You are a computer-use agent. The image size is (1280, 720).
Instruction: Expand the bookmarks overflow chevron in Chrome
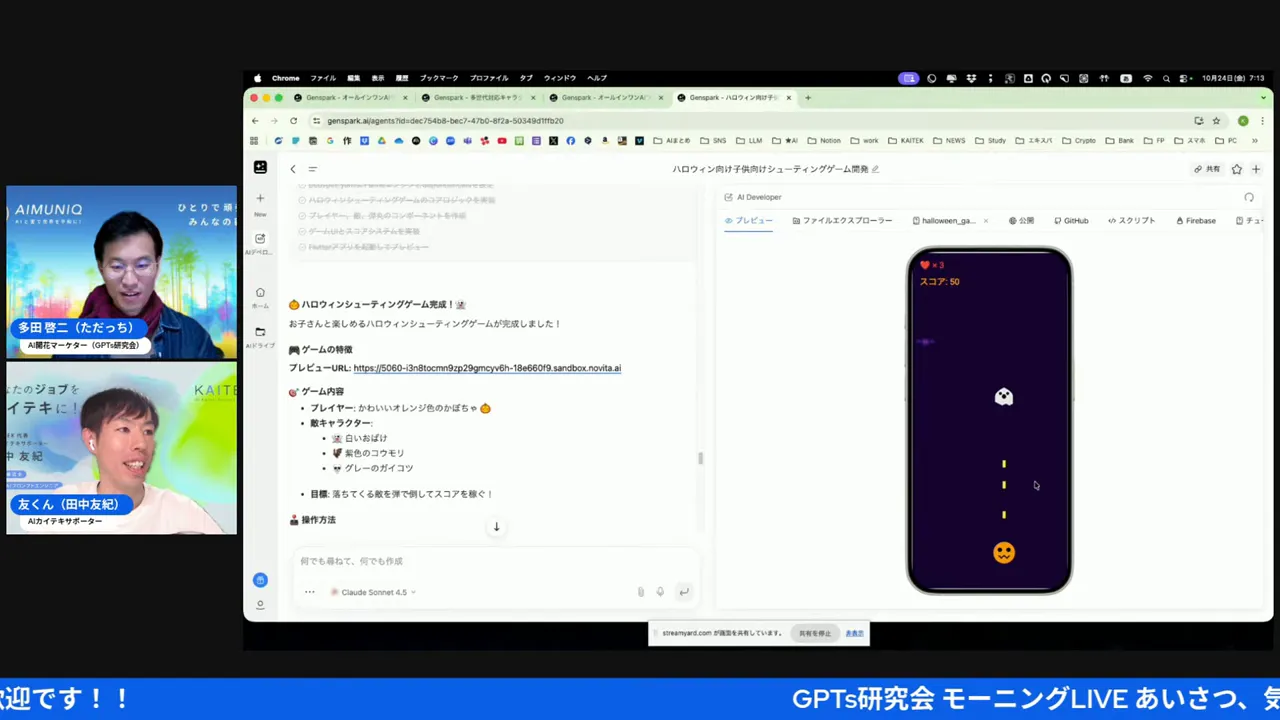1254,141
